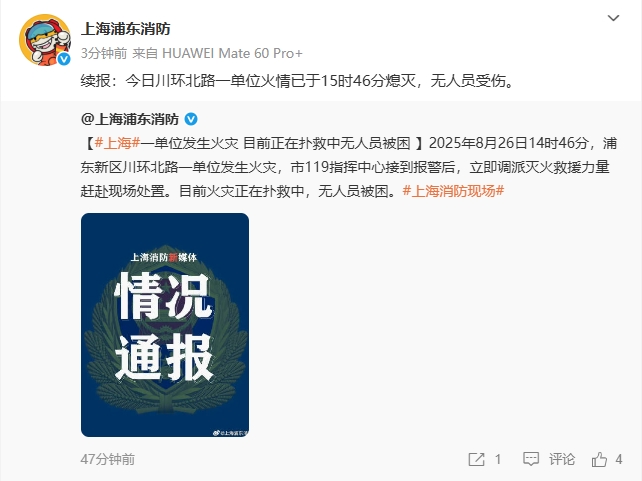Click the repost count 1
The image size is (642, 481).
pyautogui.click(x=498, y=459)
